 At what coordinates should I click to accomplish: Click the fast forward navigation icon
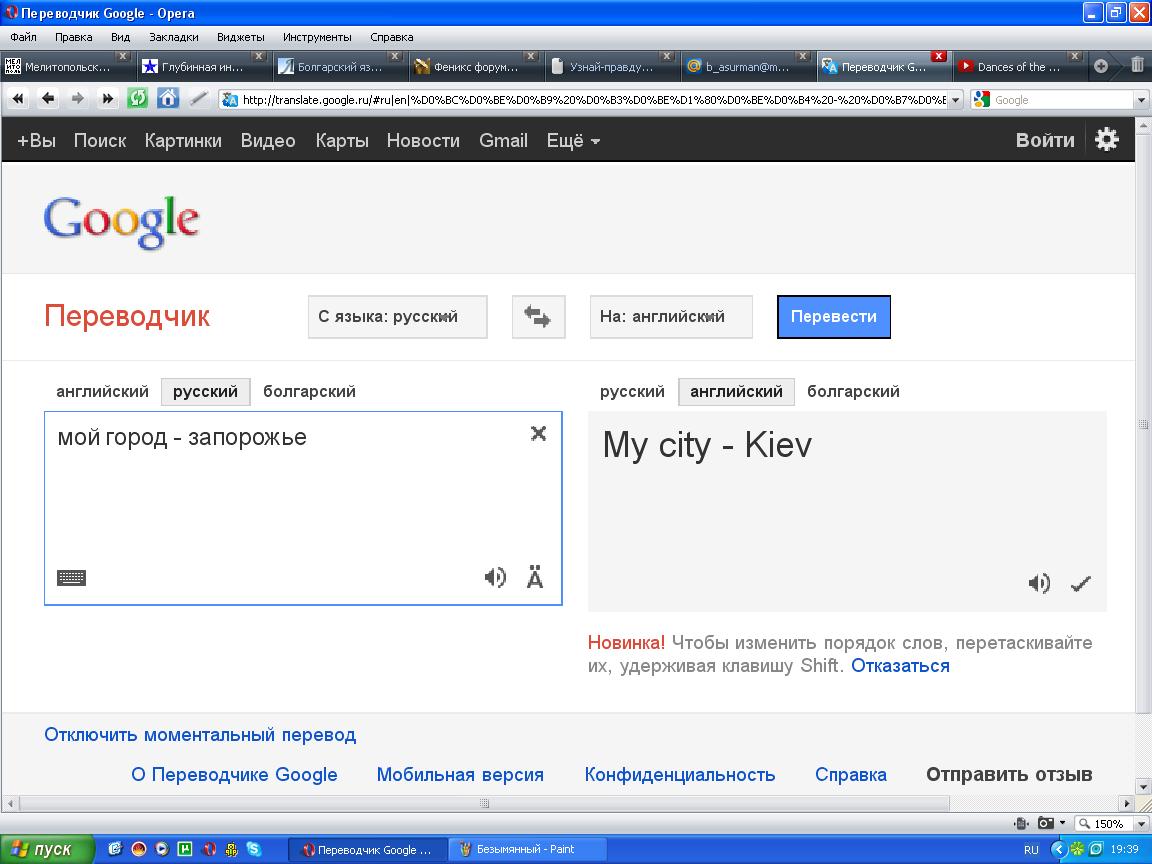coord(107,98)
